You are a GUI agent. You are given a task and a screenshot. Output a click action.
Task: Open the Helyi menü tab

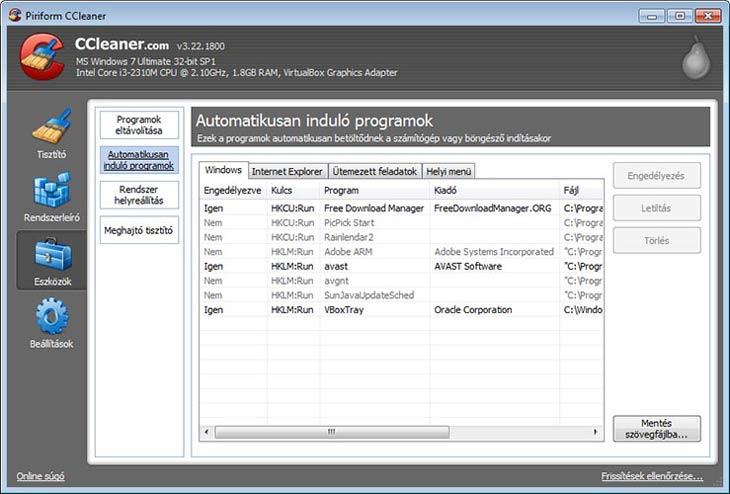point(449,171)
